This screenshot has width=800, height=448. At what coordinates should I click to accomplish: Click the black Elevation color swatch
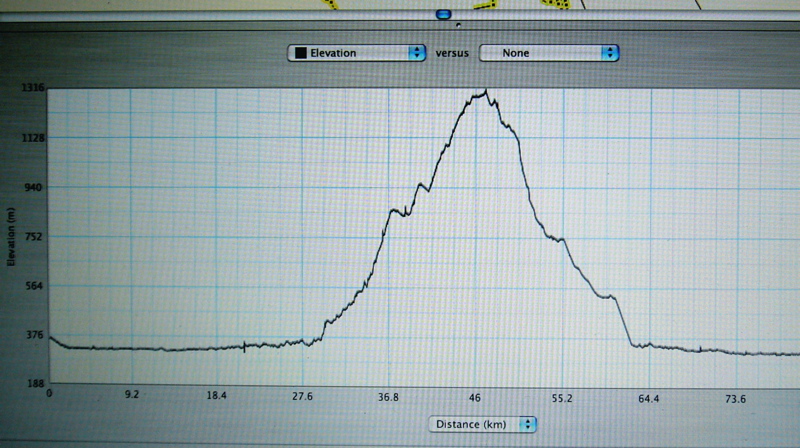tap(299, 53)
